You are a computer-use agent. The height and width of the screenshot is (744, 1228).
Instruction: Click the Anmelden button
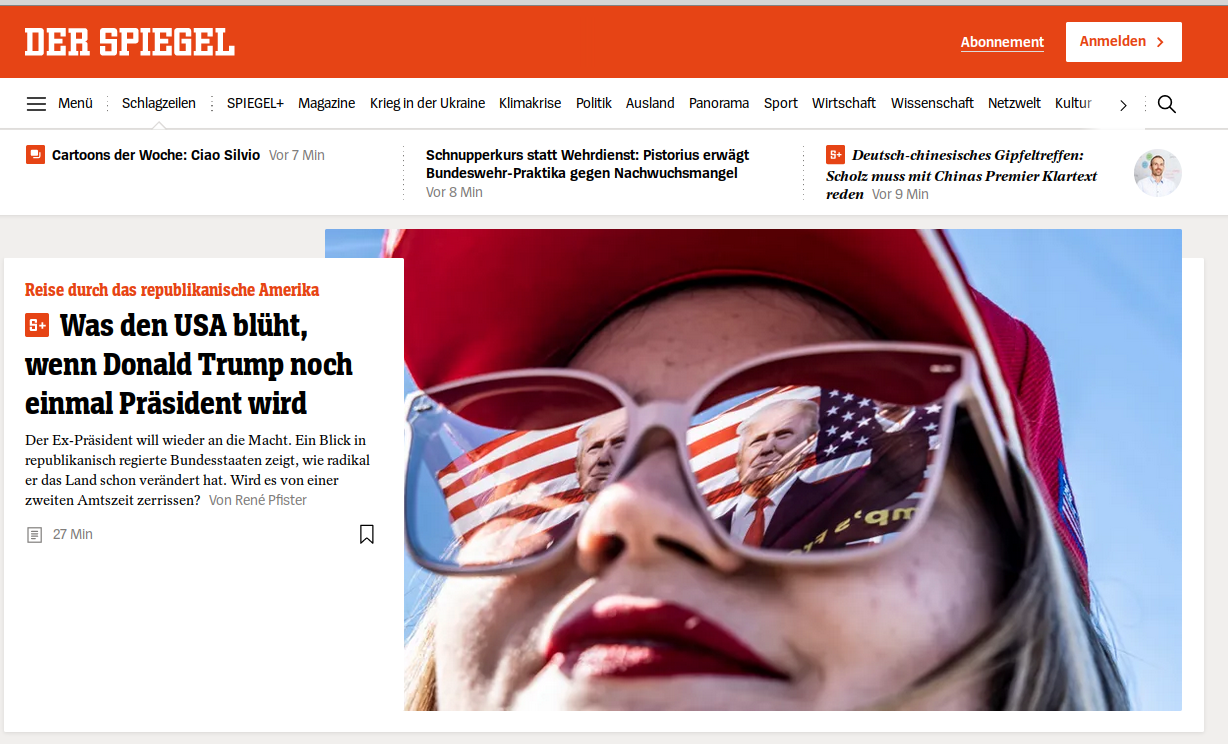coord(1124,42)
